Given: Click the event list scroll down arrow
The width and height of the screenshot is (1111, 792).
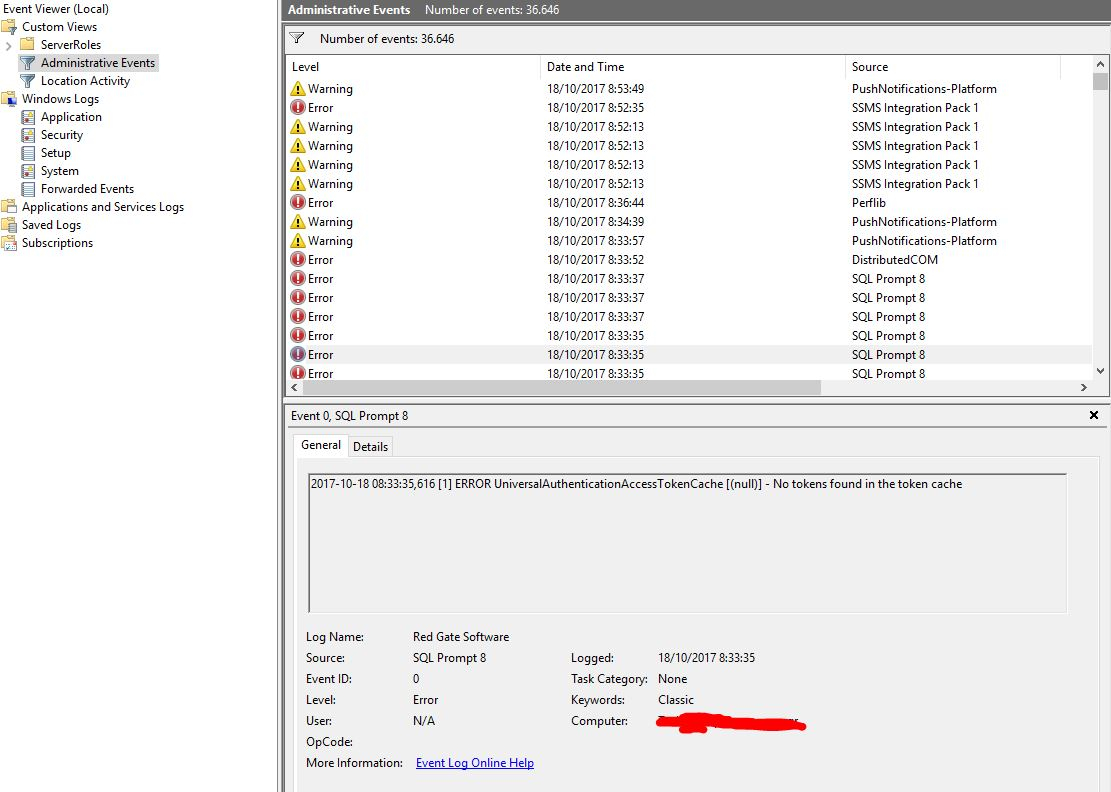Looking at the screenshot, I should pos(1100,370).
